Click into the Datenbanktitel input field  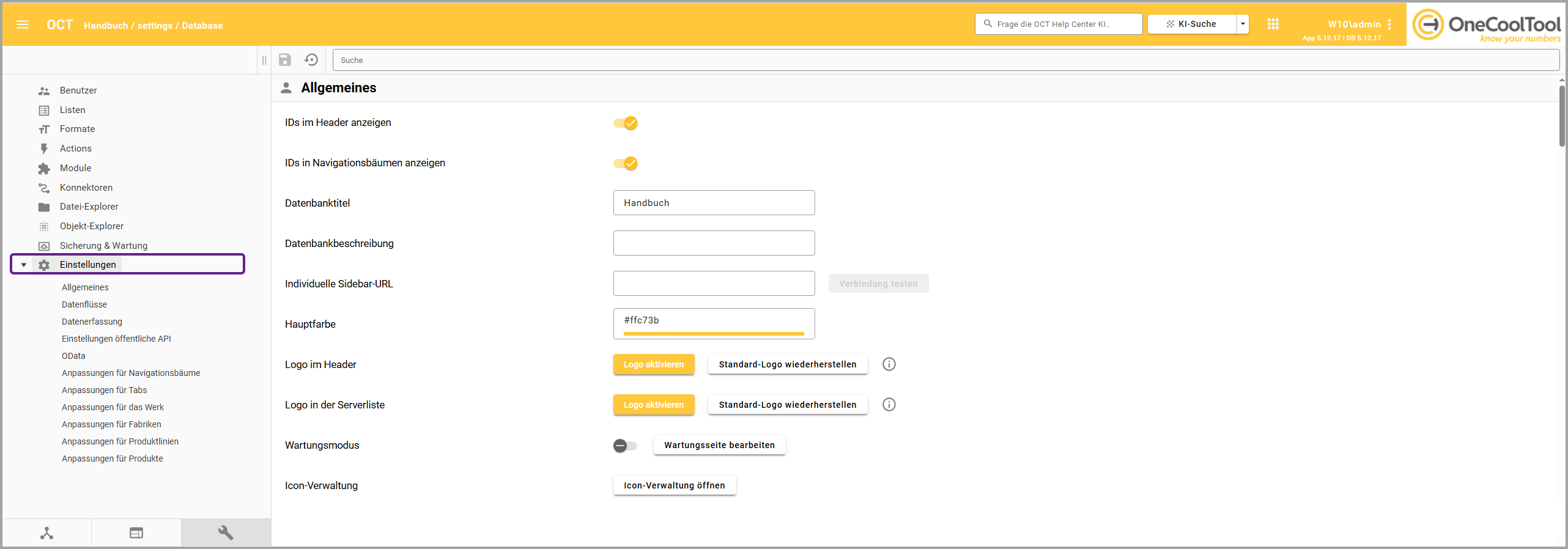[x=713, y=203]
